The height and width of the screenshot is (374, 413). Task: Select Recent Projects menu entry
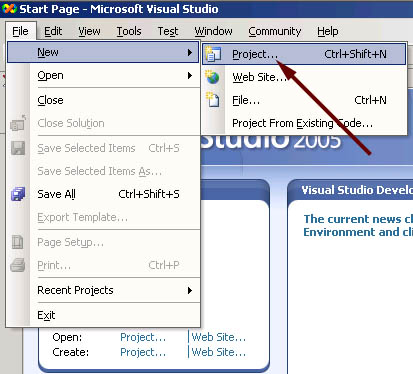103,290
